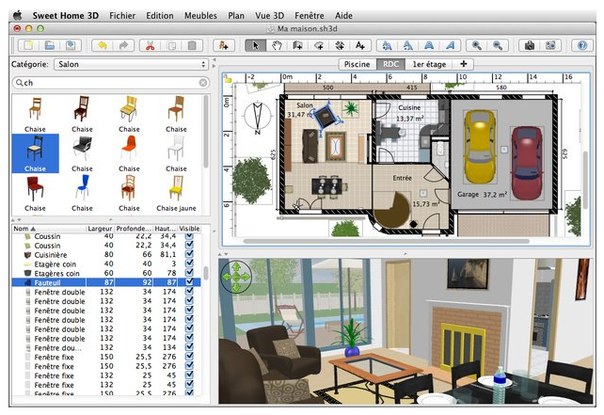The image size is (604, 415).
Task: Zoom in with the plus magnifier
Action: pyautogui.click(x=476, y=45)
